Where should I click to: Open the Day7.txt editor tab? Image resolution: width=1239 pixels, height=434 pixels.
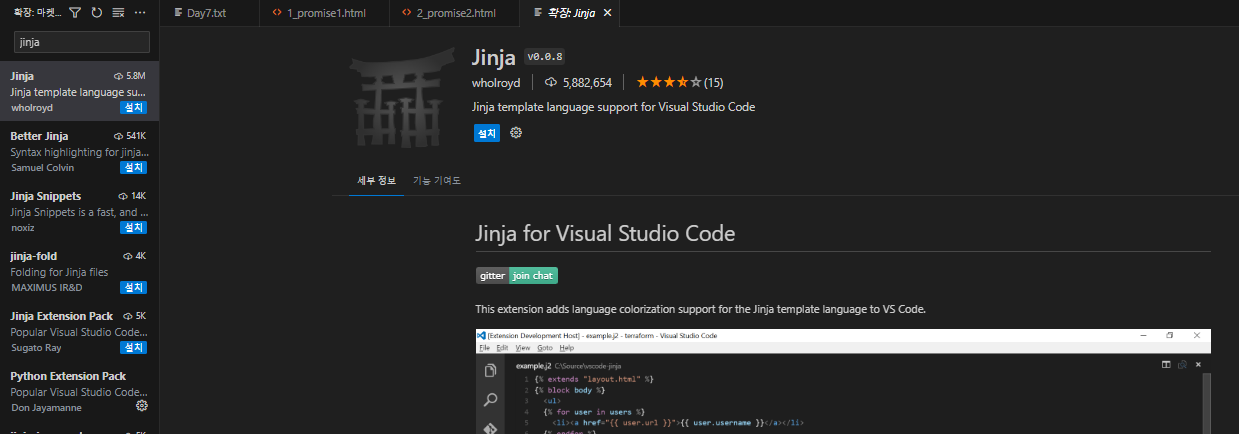click(208, 13)
